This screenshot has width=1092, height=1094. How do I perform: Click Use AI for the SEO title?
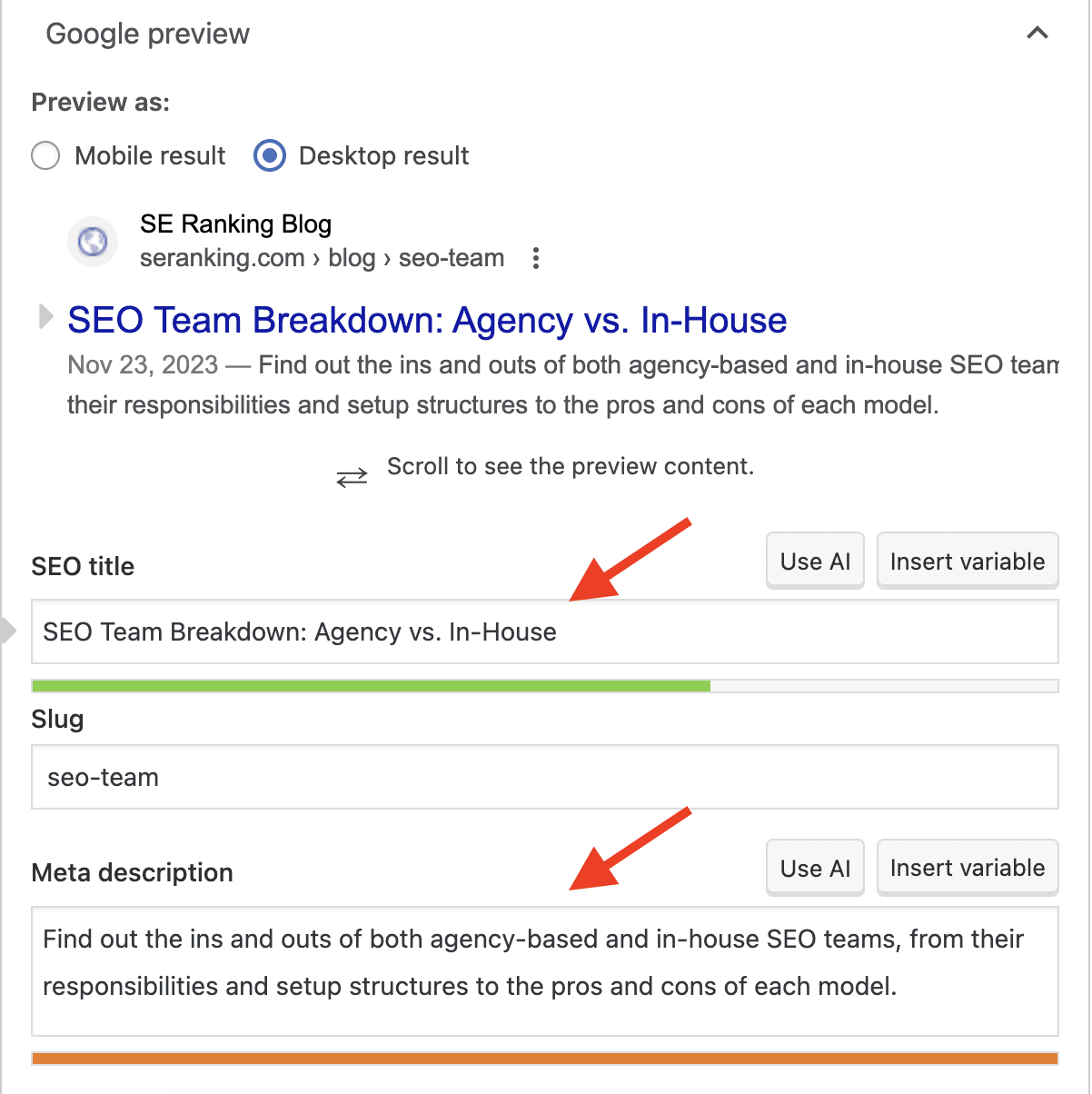point(814,561)
